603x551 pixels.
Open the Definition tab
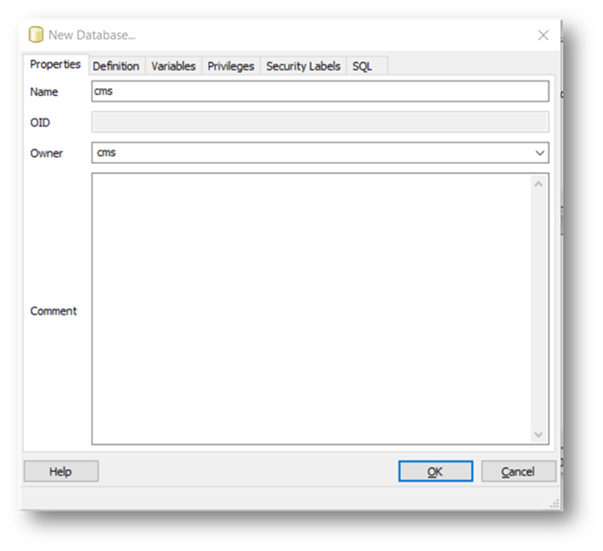tap(116, 66)
